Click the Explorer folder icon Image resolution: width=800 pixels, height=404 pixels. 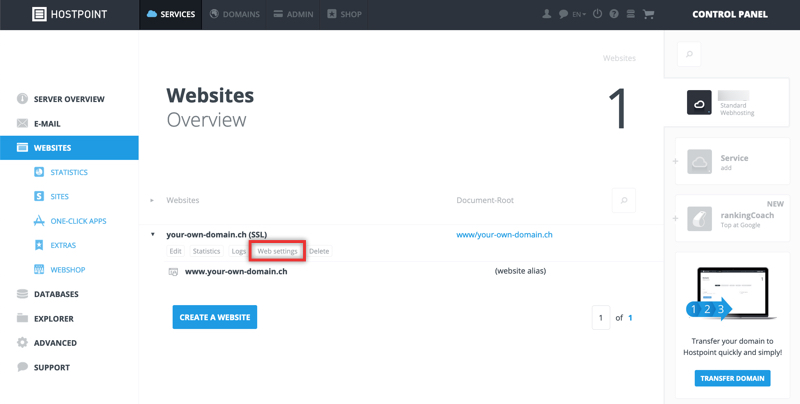22,318
